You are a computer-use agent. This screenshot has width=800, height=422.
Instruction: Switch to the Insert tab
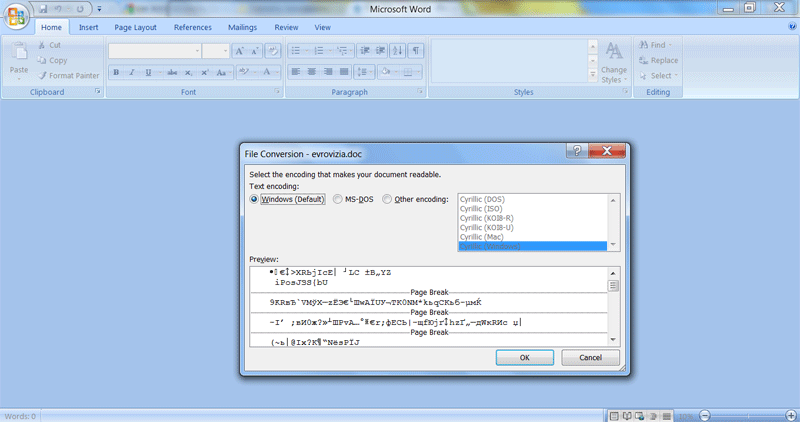coord(88,28)
